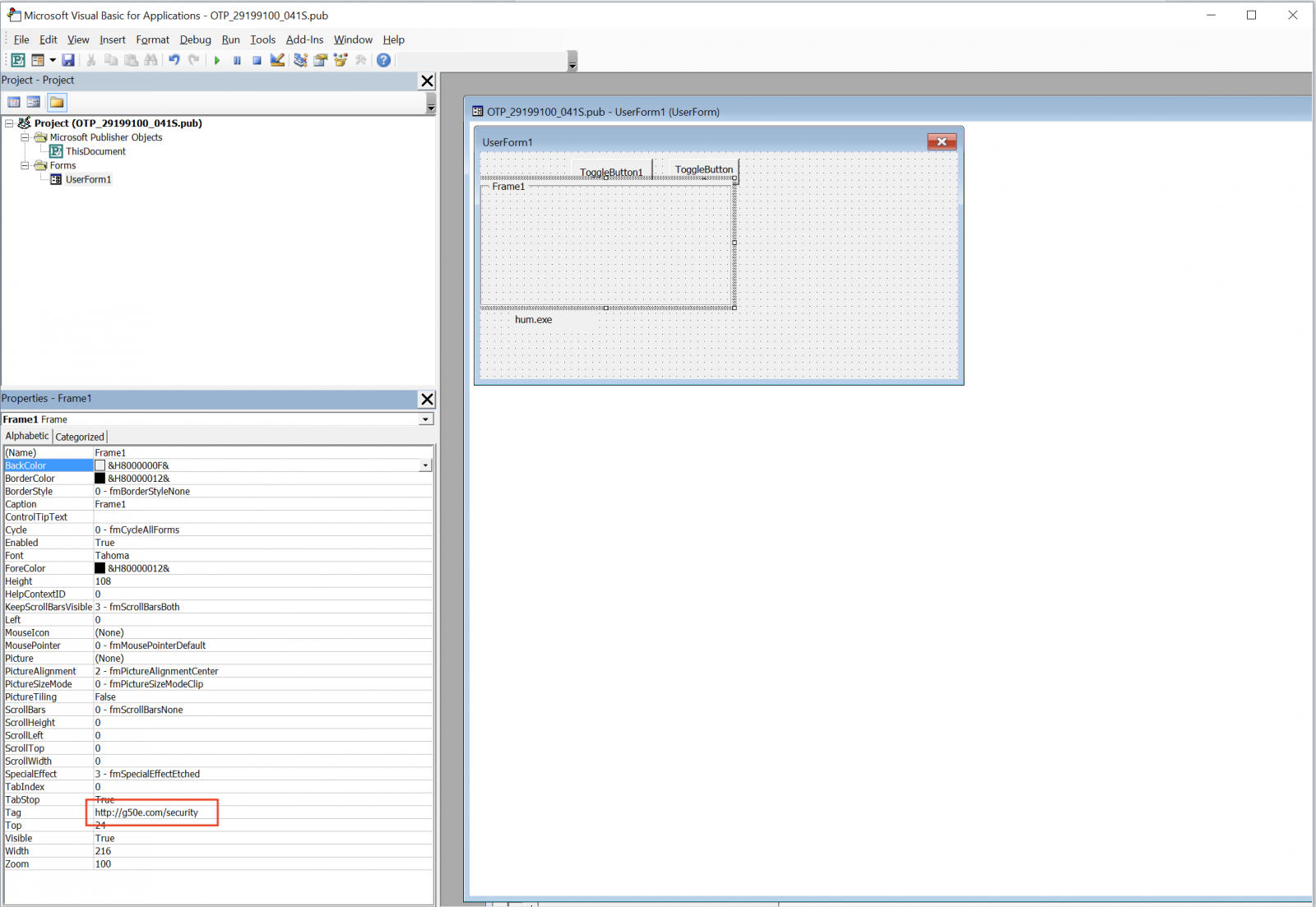Click the View Code icon in Project panel
Screen dimensions: 1316x907
pos(14,102)
